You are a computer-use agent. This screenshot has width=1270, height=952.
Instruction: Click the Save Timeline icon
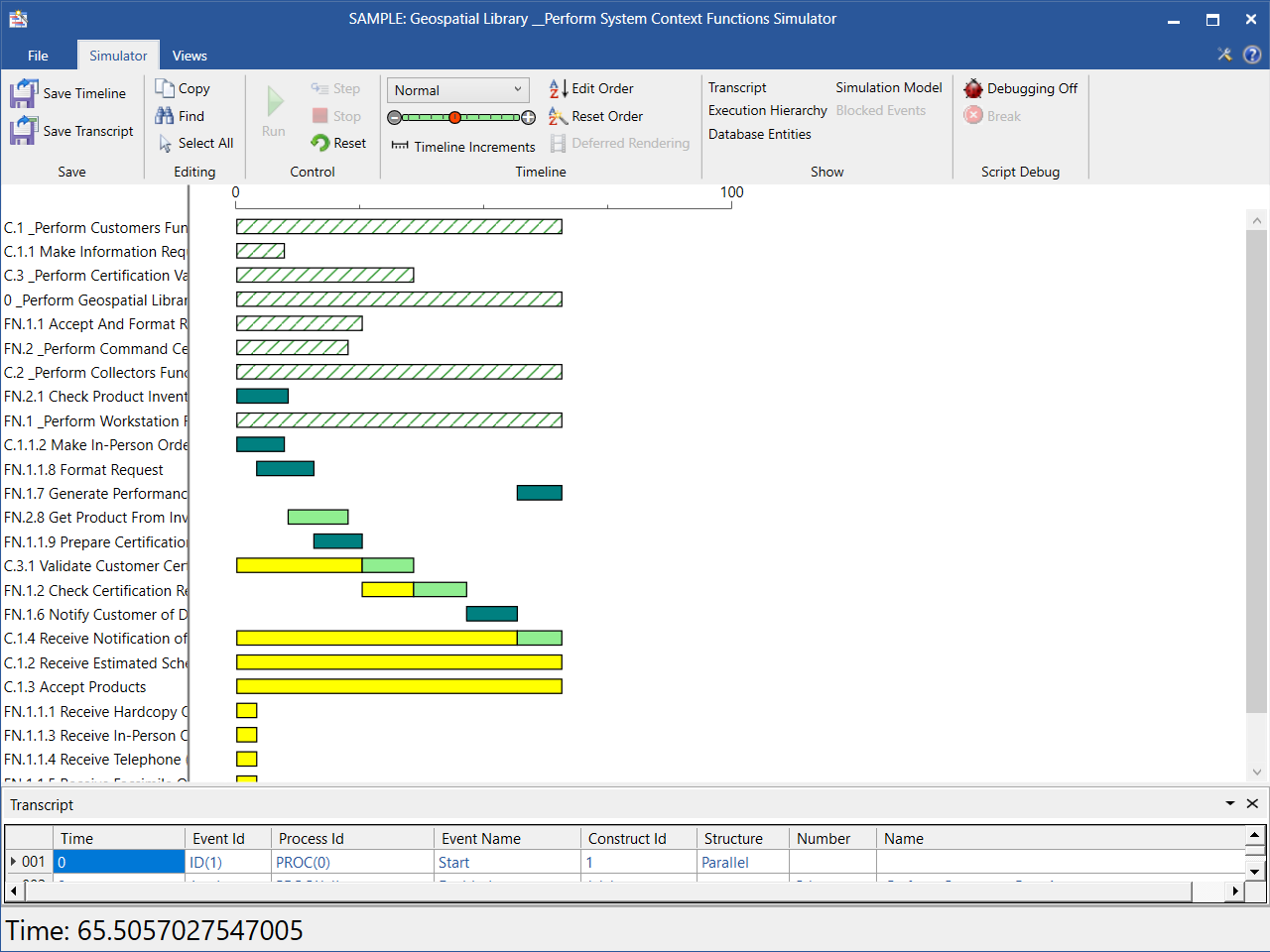(23, 94)
